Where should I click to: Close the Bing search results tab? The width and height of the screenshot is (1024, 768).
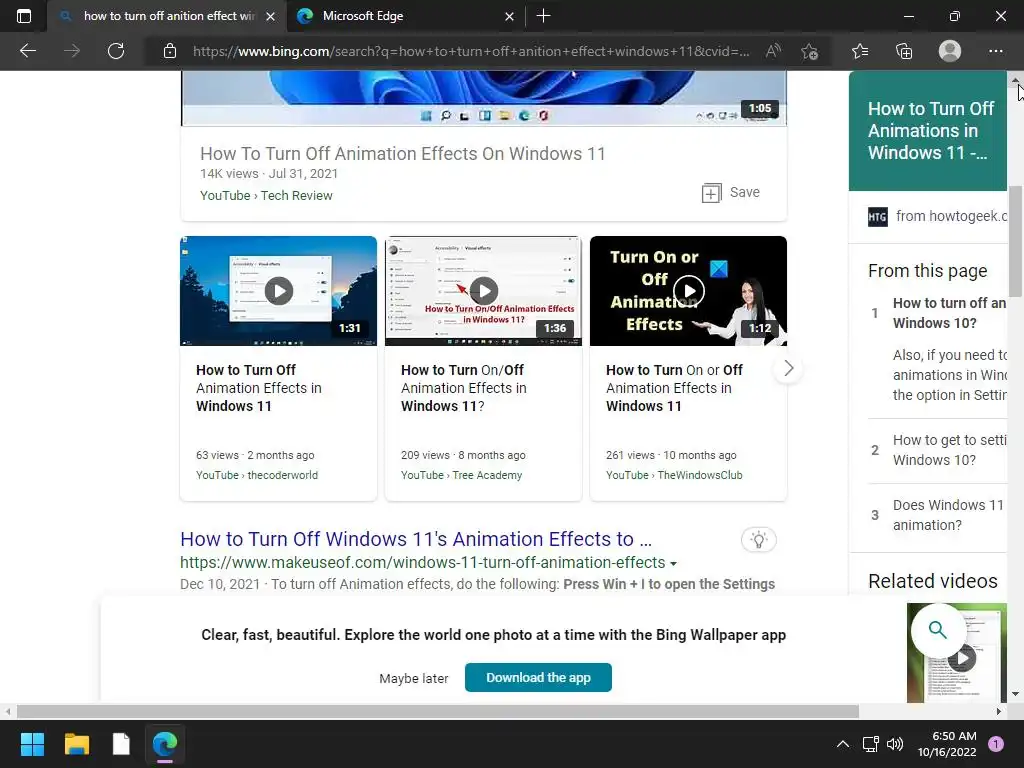[x=270, y=16]
